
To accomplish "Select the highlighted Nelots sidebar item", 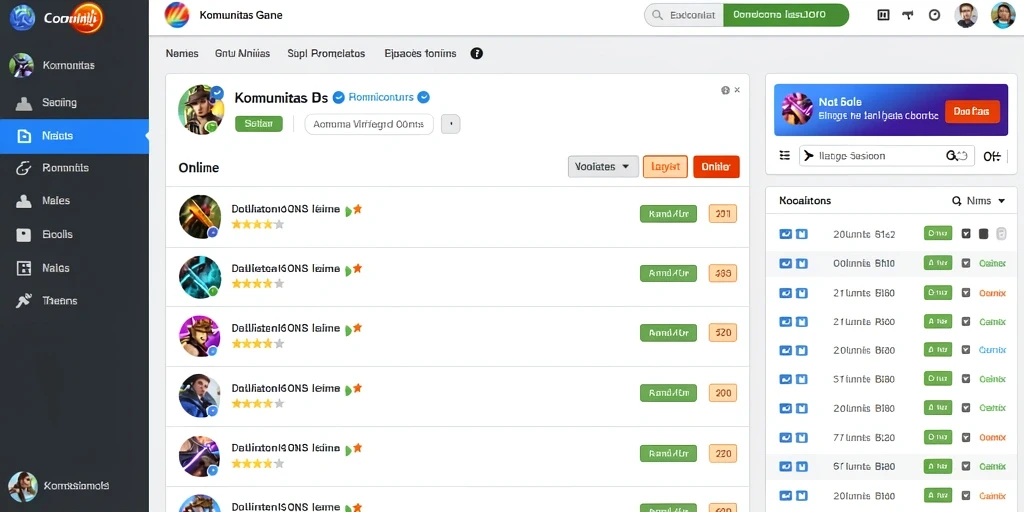I will [x=74, y=136].
